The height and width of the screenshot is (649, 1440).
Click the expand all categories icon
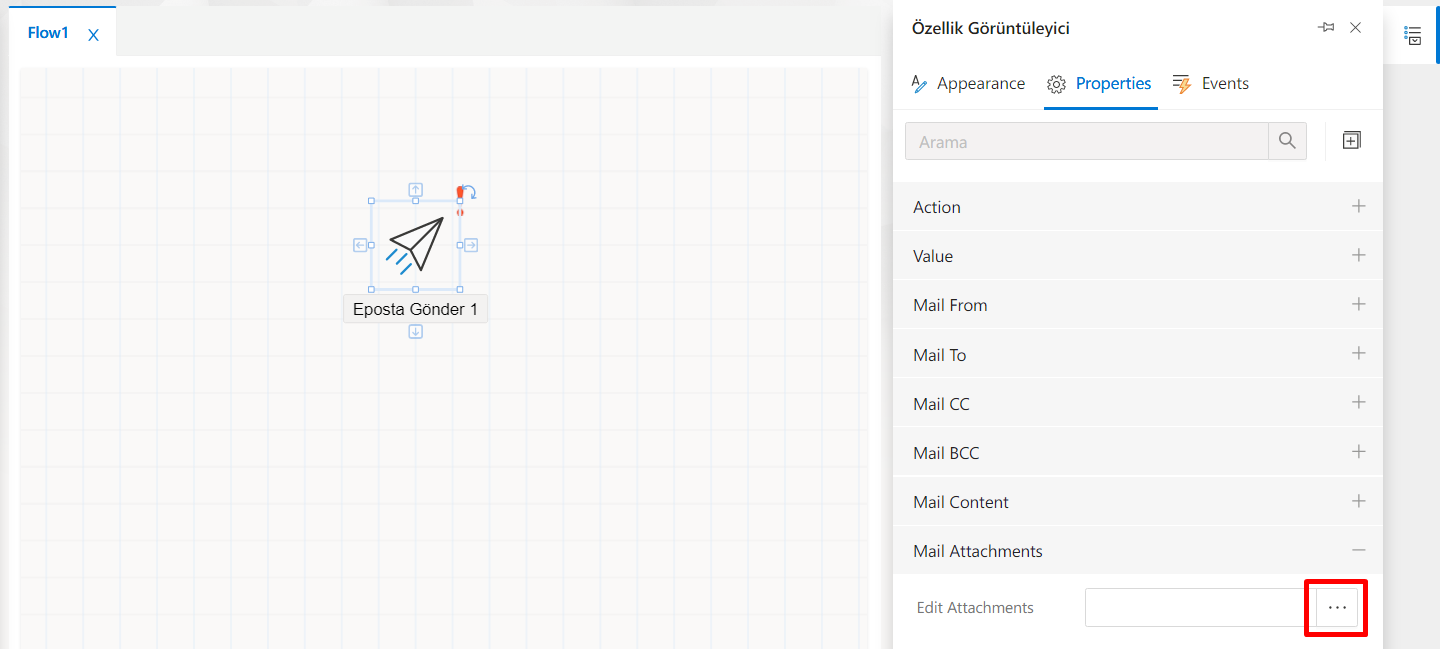click(x=1351, y=141)
